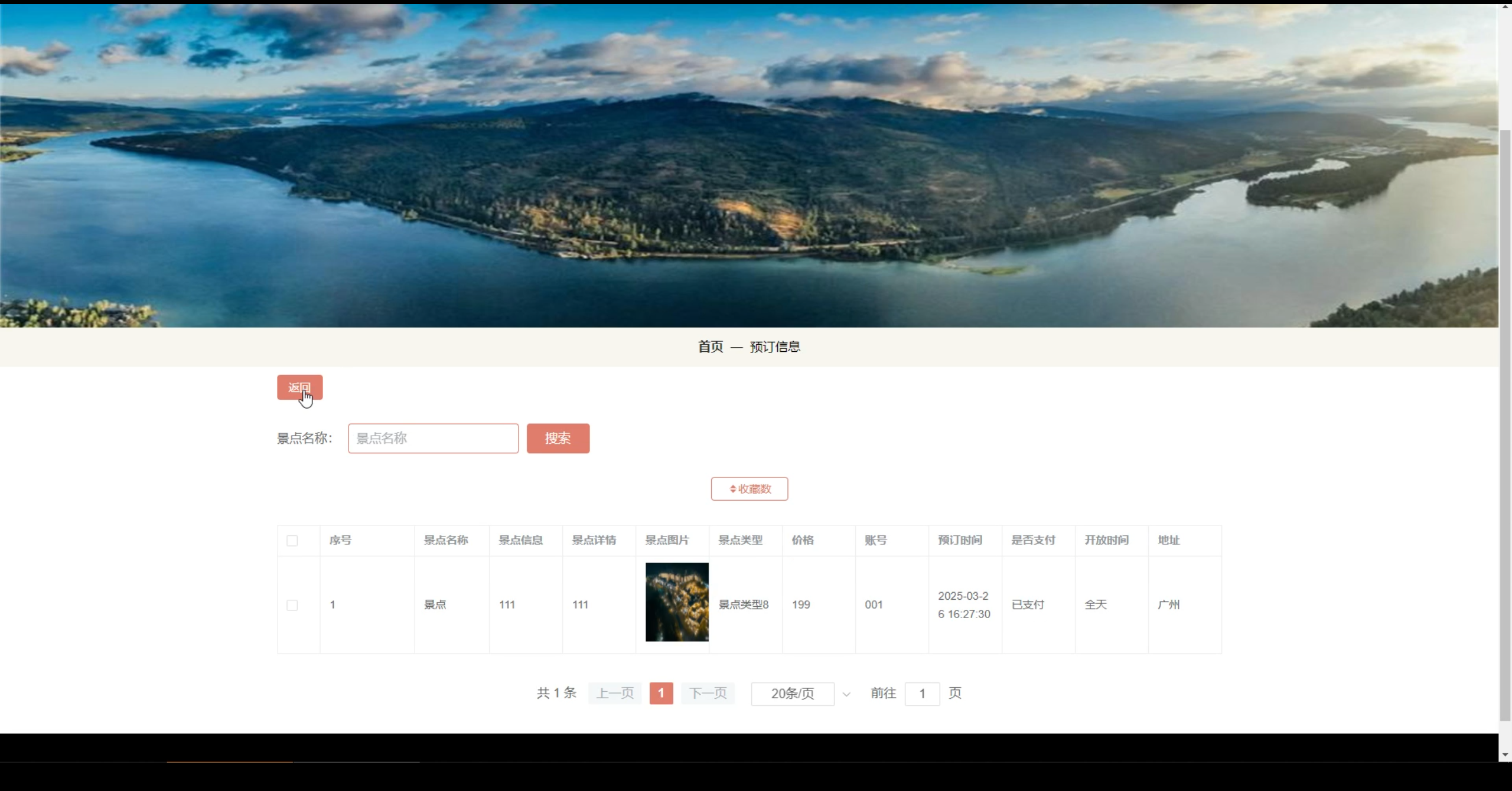Click the scrollbar up arrow
The width and height of the screenshot is (1512, 791).
click(x=1505, y=6)
